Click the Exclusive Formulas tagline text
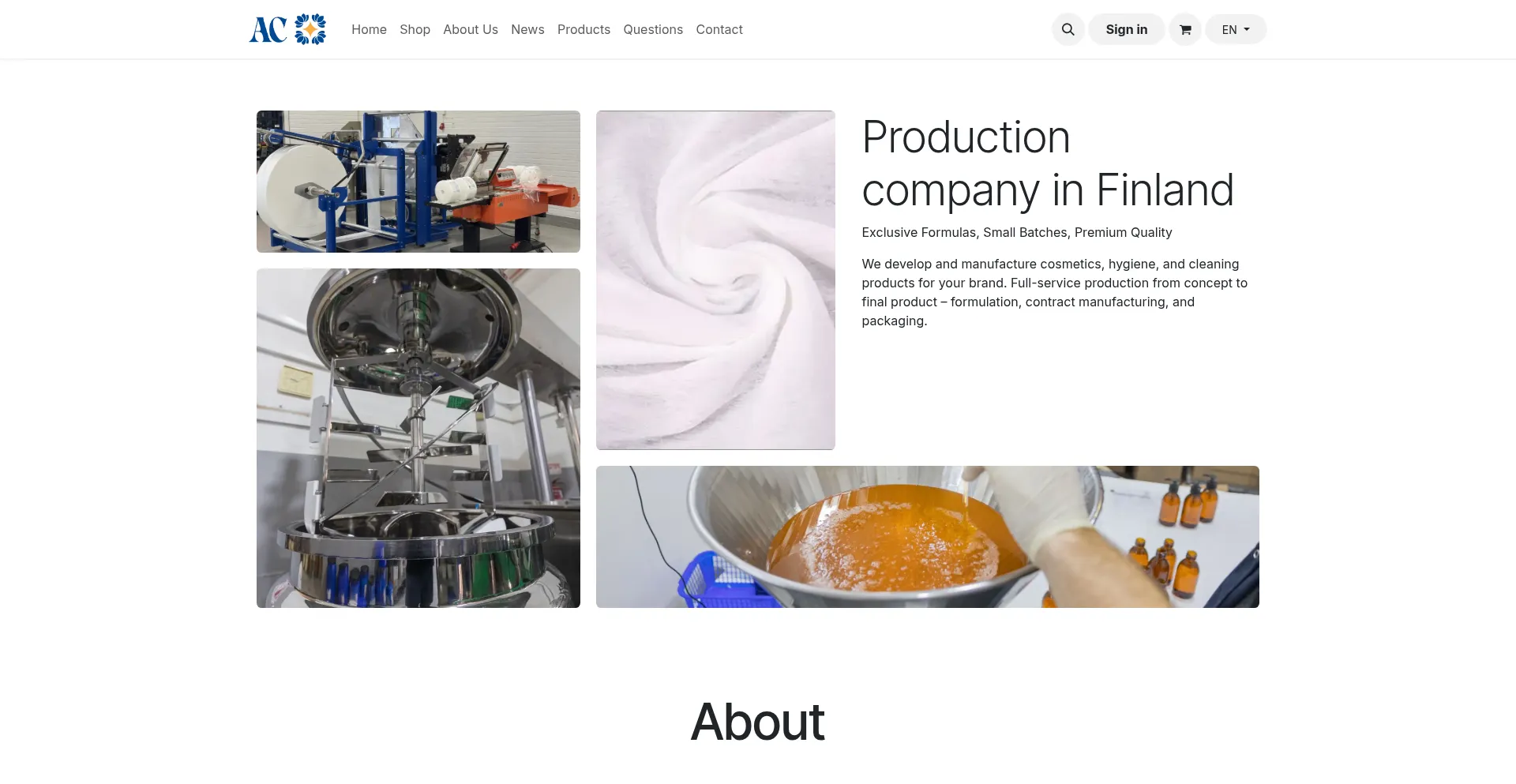1516x784 pixels. 1017,232
